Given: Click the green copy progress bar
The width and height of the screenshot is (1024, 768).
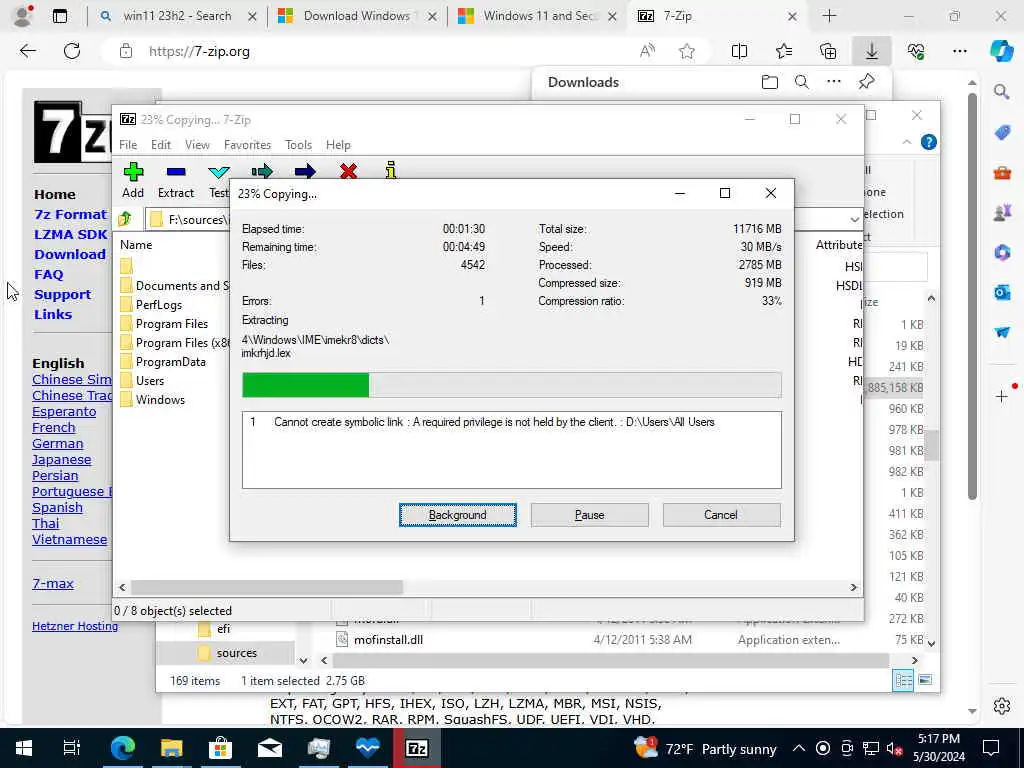Looking at the screenshot, I should (x=306, y=385).
